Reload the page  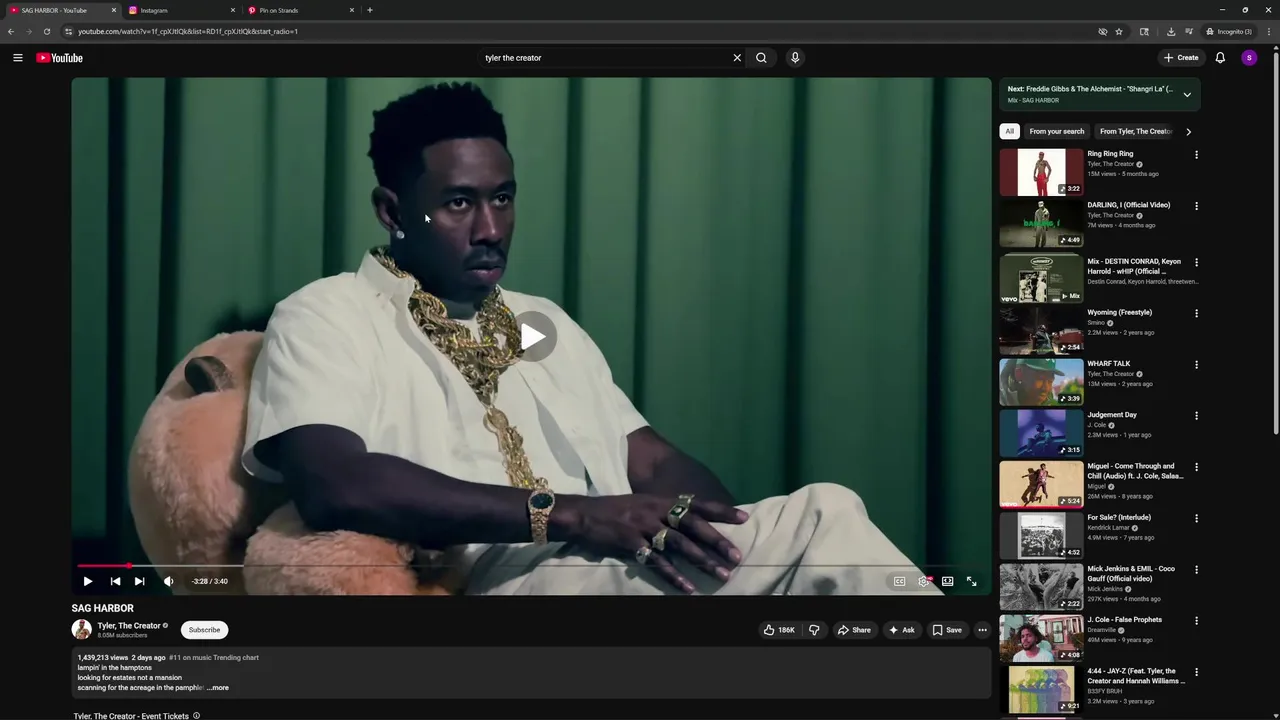coord(46,31)
